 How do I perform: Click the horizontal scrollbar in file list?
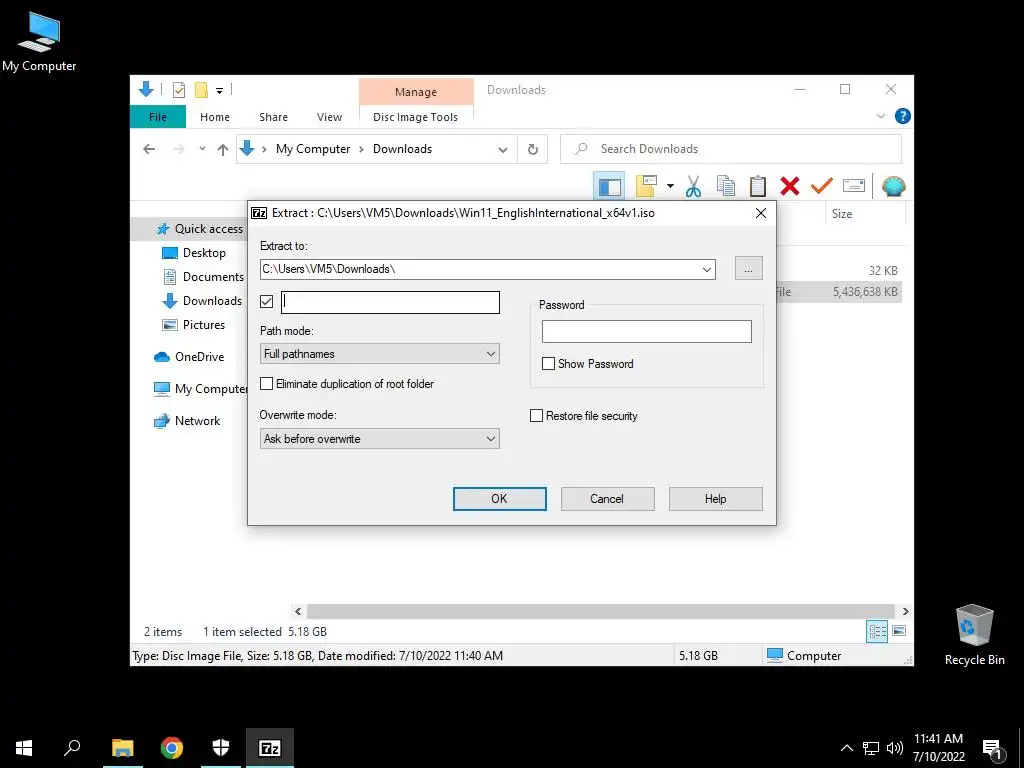click(600, 611)
